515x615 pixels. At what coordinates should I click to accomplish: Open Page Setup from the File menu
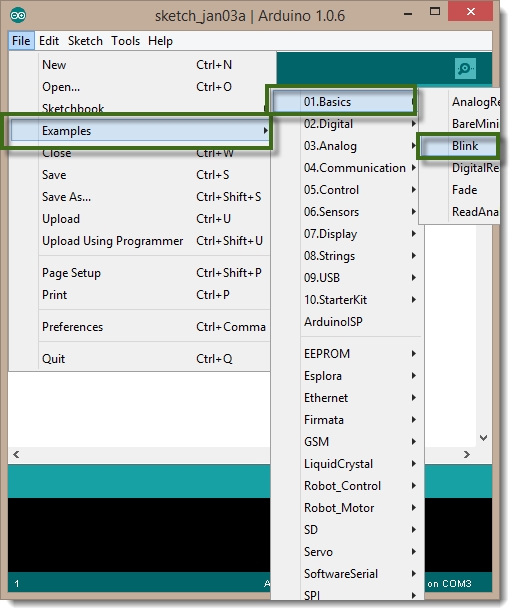(140, 273)
